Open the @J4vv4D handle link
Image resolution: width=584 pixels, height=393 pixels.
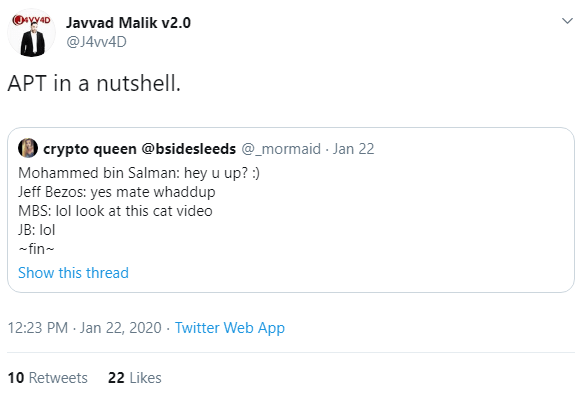[x=96, y=42]
